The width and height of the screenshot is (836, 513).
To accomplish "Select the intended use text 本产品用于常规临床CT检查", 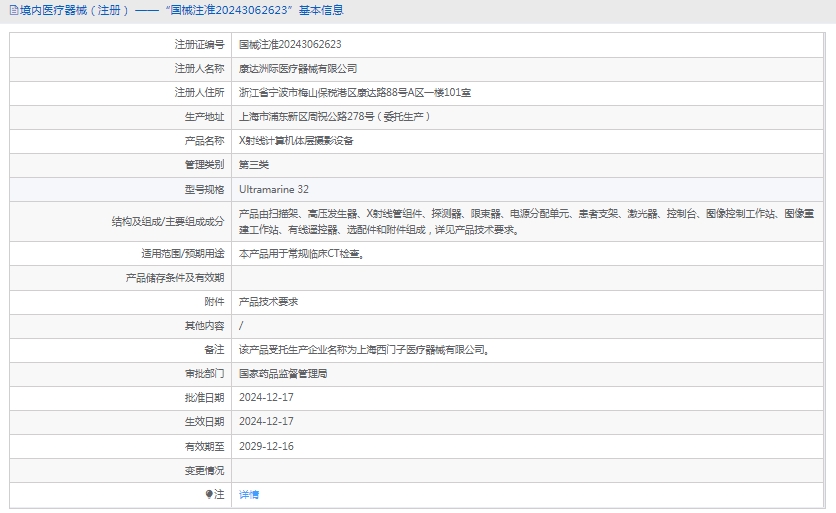I will [301, 254].
